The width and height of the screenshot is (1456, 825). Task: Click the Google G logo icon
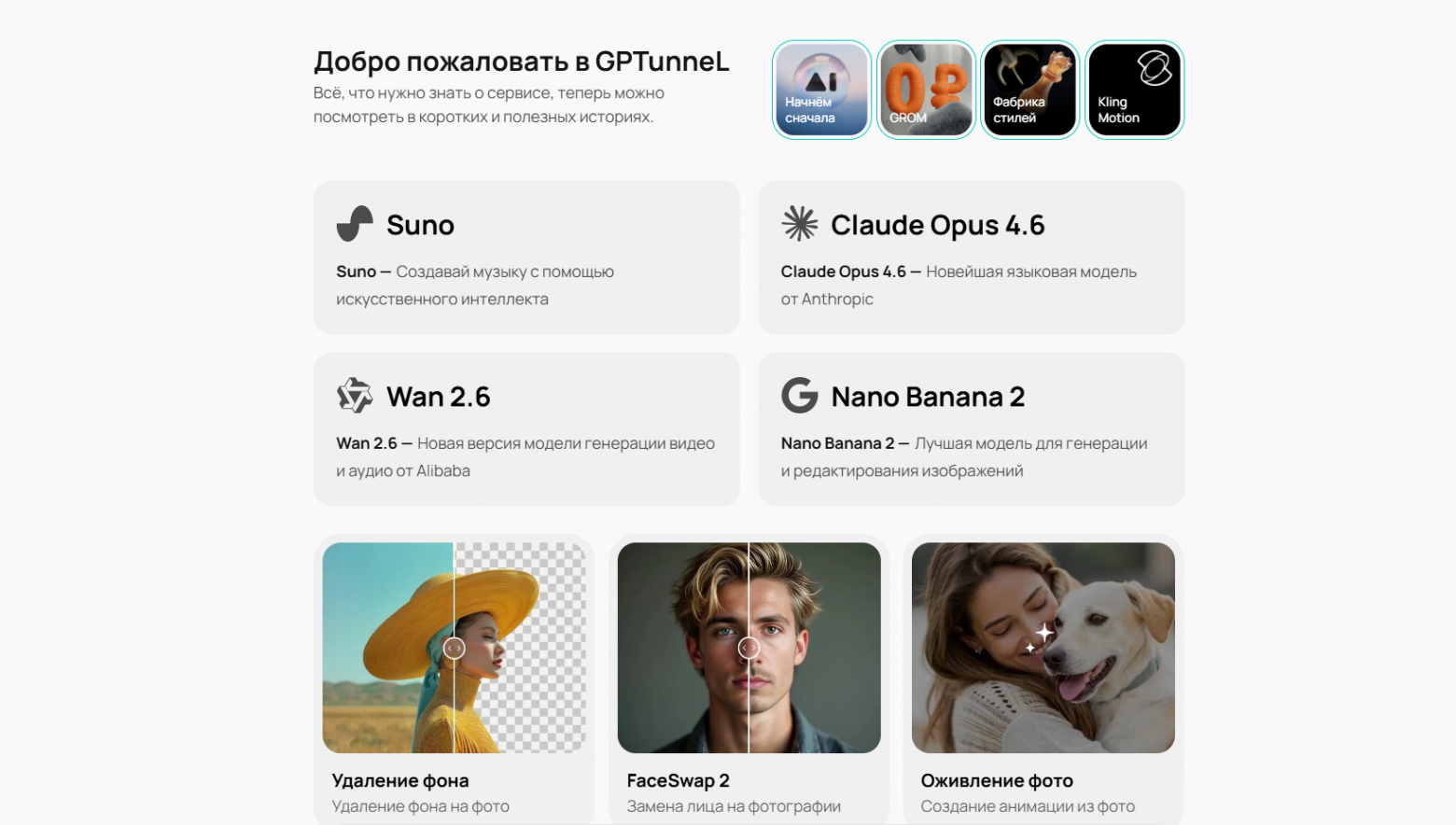800,396
